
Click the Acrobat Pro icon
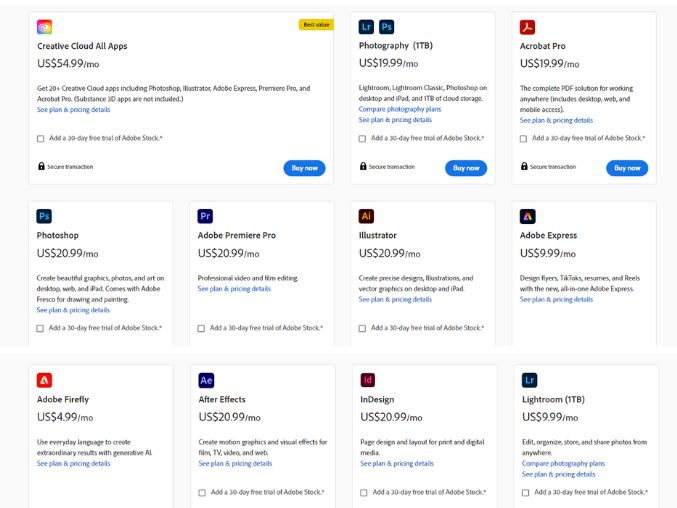pyautogui.click(x=527, y=27)
